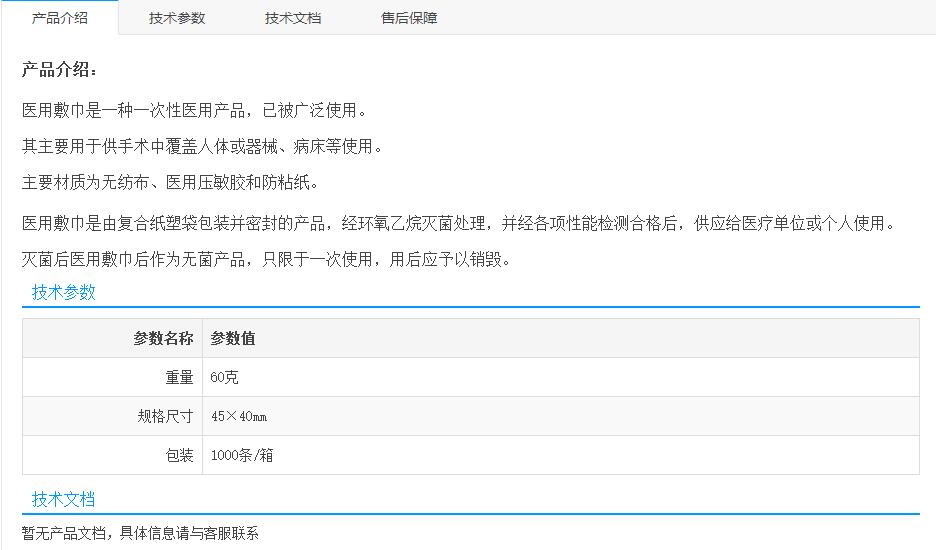
Task: Click the line mentioning 覆盖人体或器械
Action: (203, 147)
